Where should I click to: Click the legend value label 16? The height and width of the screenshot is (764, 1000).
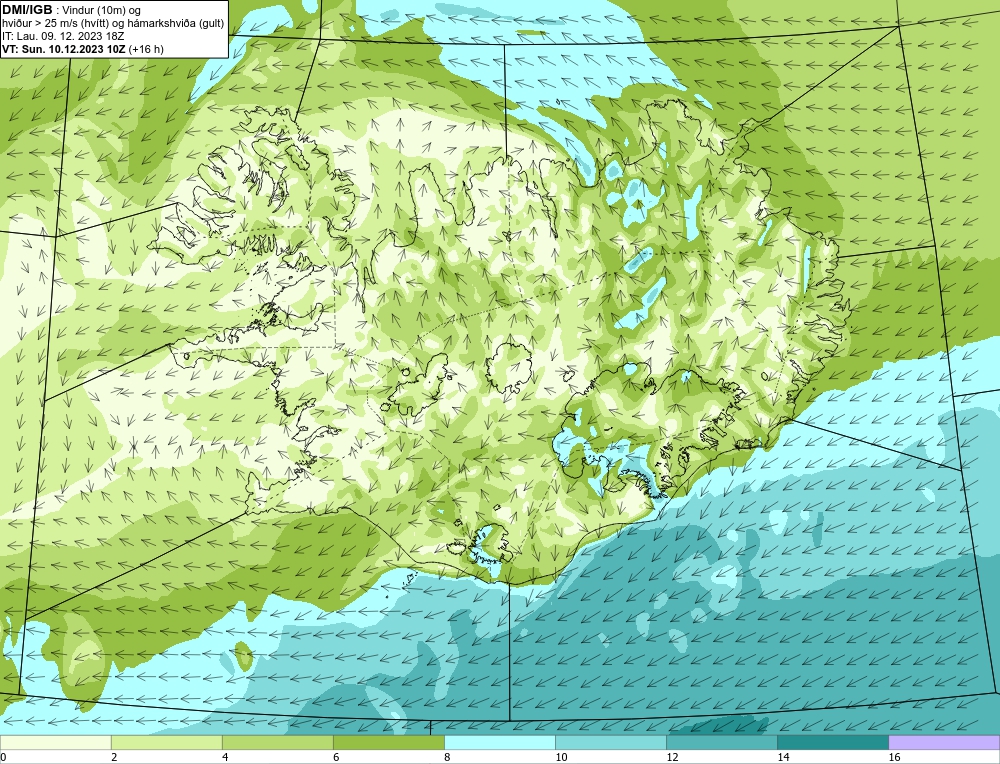pyautogui.click(x=894, y=757)
